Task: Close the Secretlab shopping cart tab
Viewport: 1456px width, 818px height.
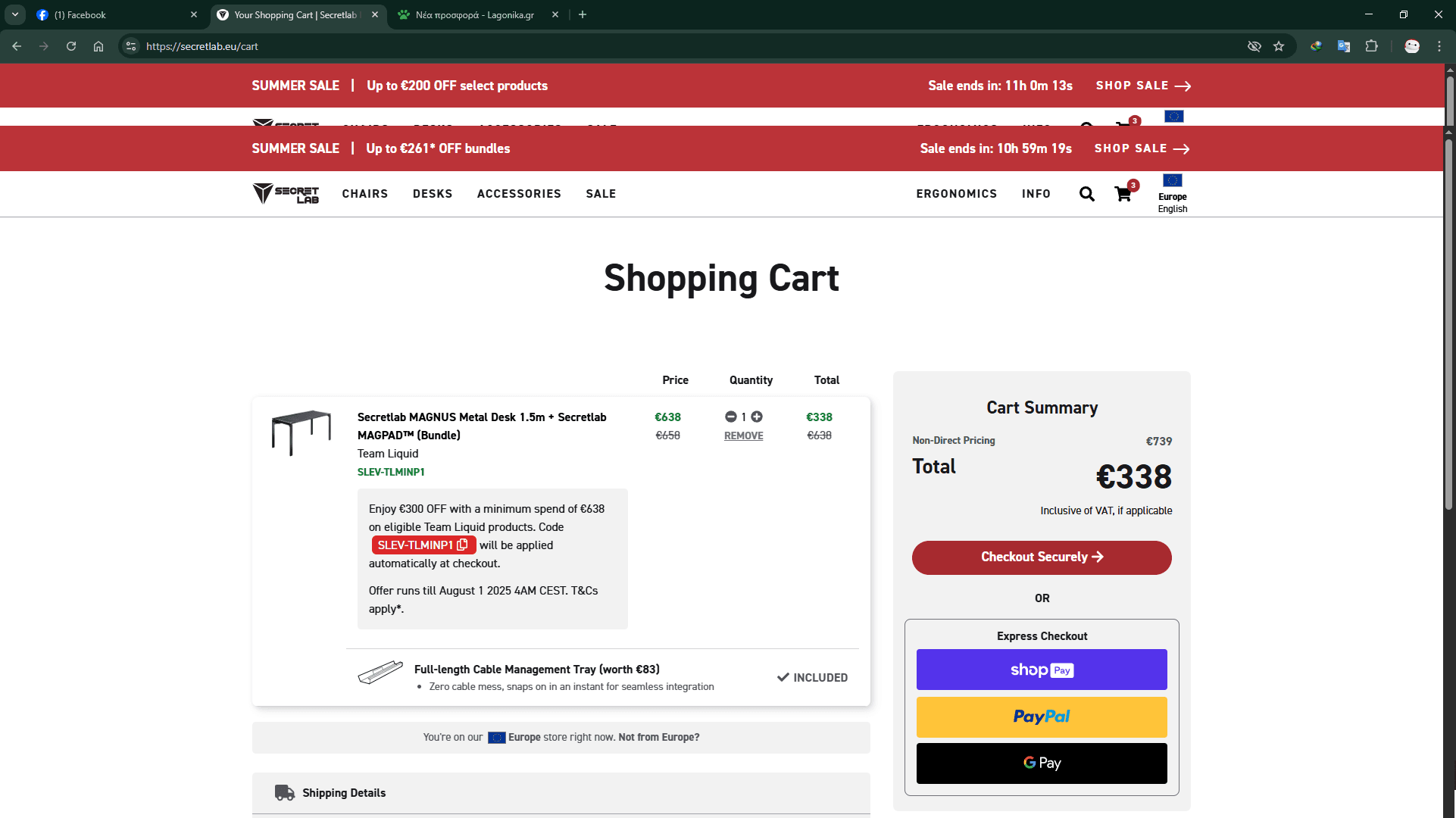Action: [x=375, y=14]
